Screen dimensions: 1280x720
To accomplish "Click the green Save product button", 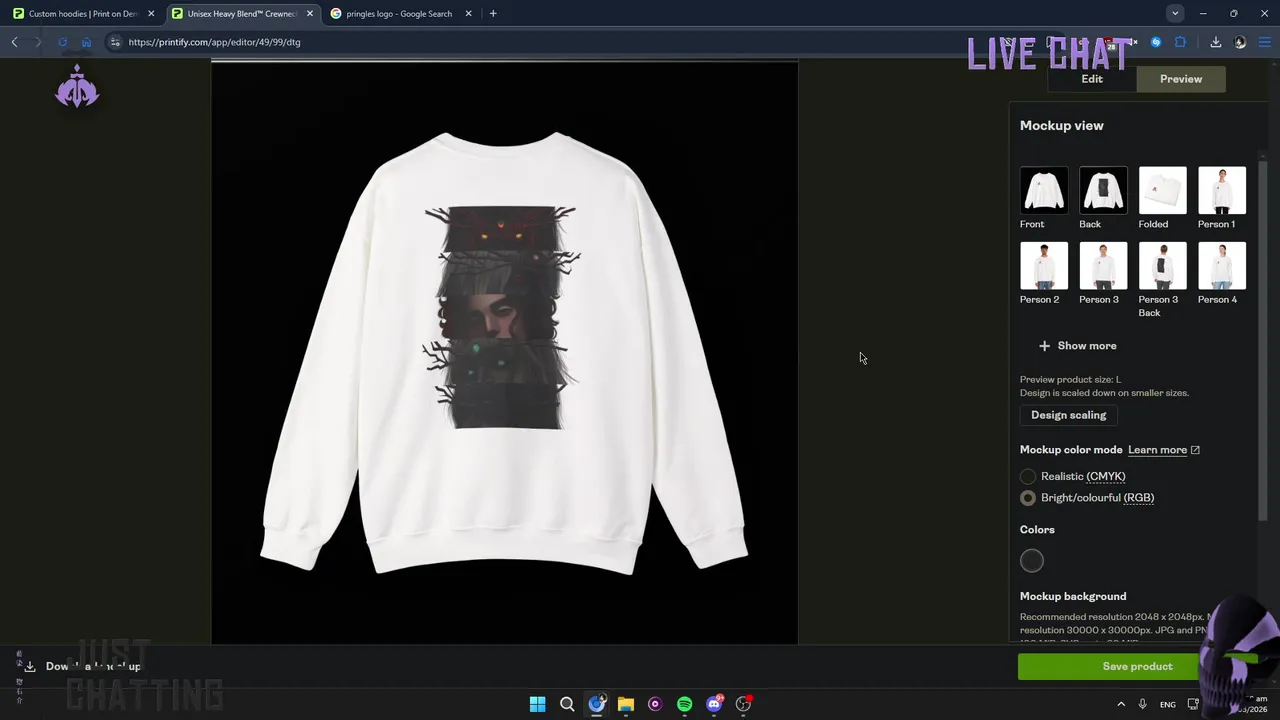I will pyautogui.click(x=1137, y=666).
